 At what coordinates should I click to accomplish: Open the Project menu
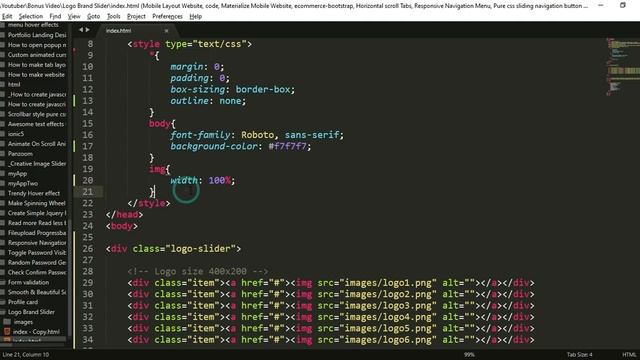coord(136,16)
